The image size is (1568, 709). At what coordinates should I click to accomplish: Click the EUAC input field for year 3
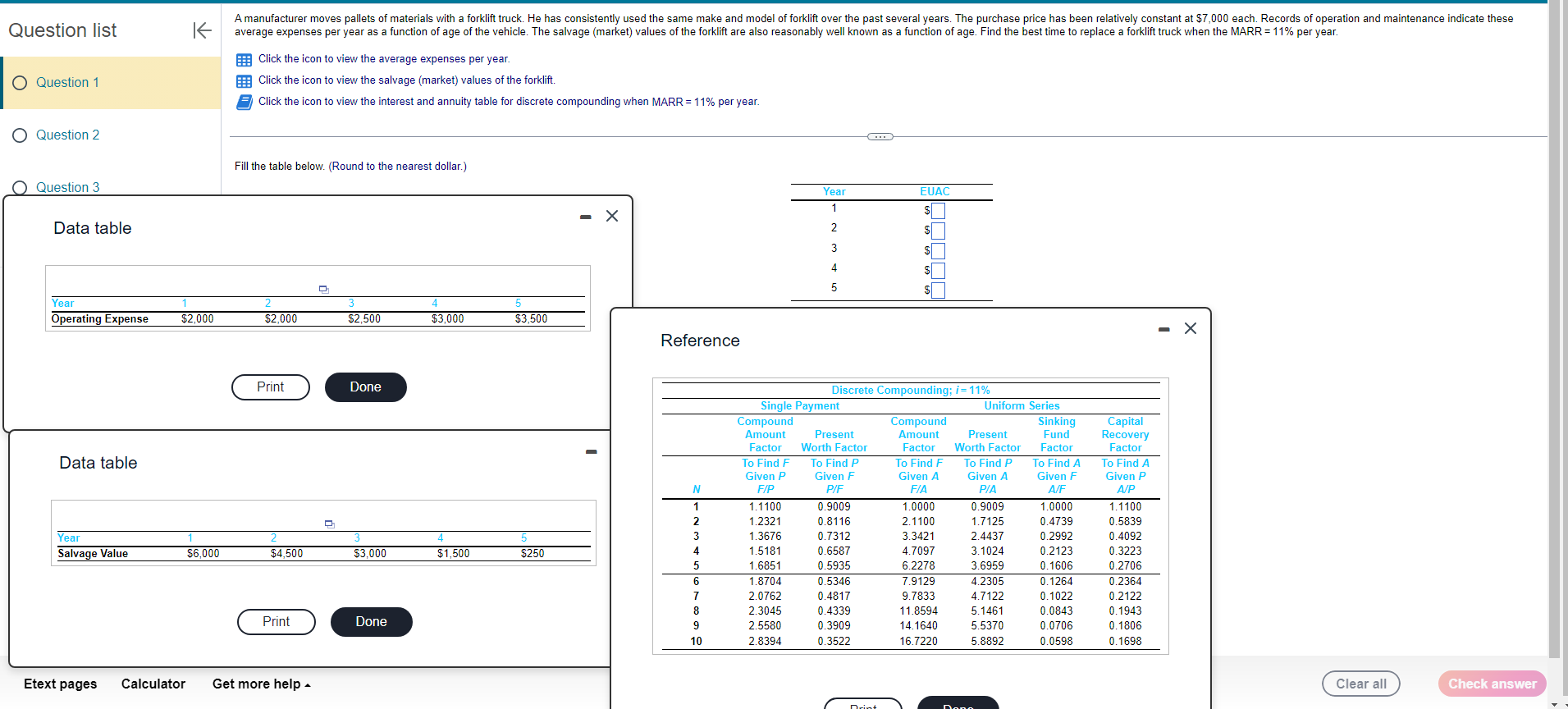tap(939, 251)
